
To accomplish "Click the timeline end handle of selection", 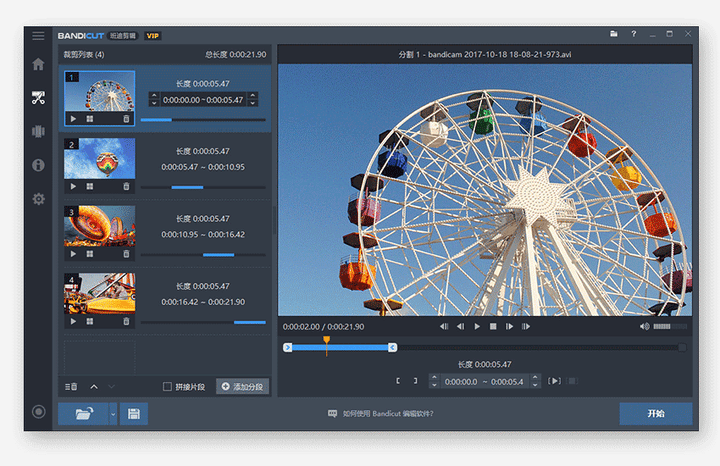I will (x=393, y=348).
